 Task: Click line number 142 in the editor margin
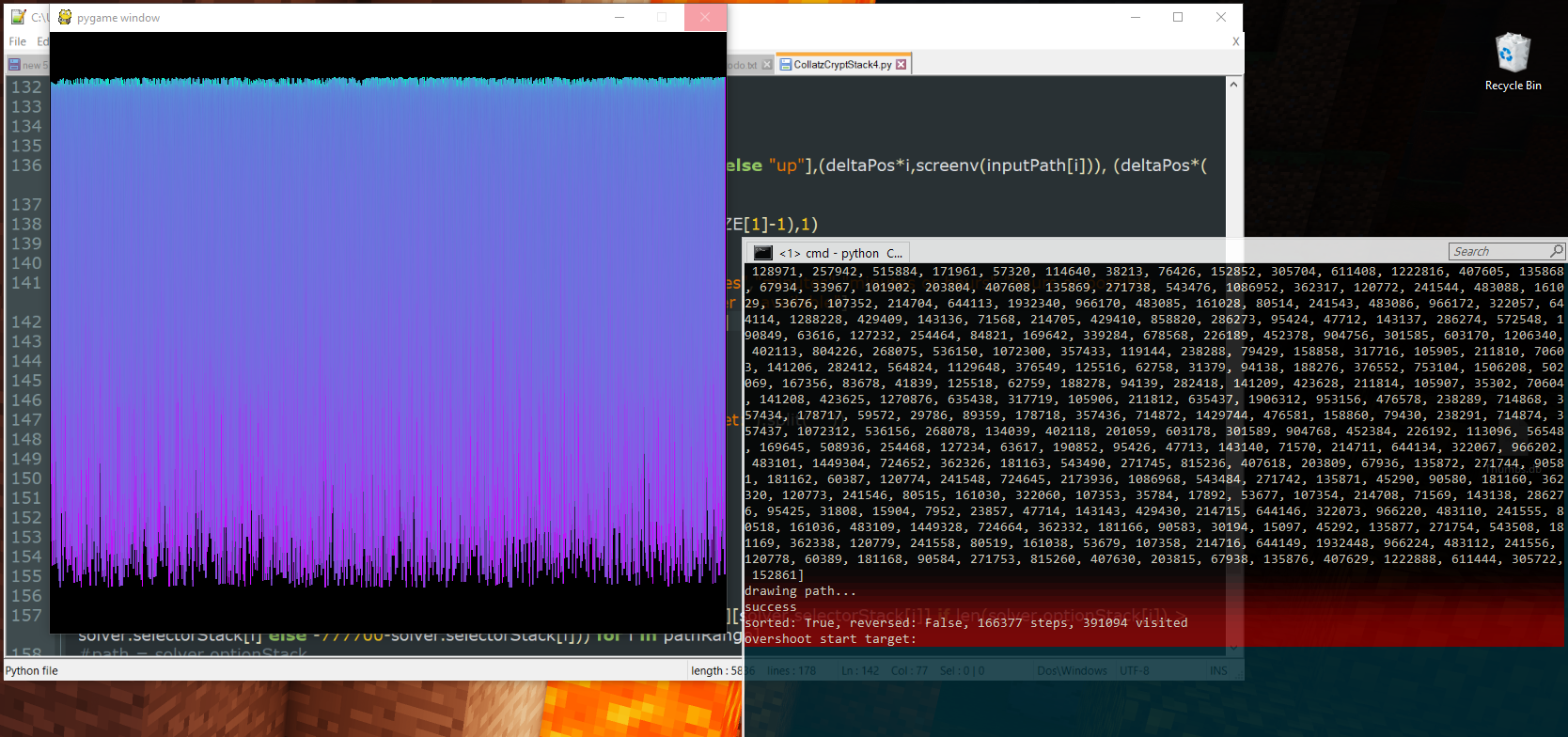(x=26, y=322)
